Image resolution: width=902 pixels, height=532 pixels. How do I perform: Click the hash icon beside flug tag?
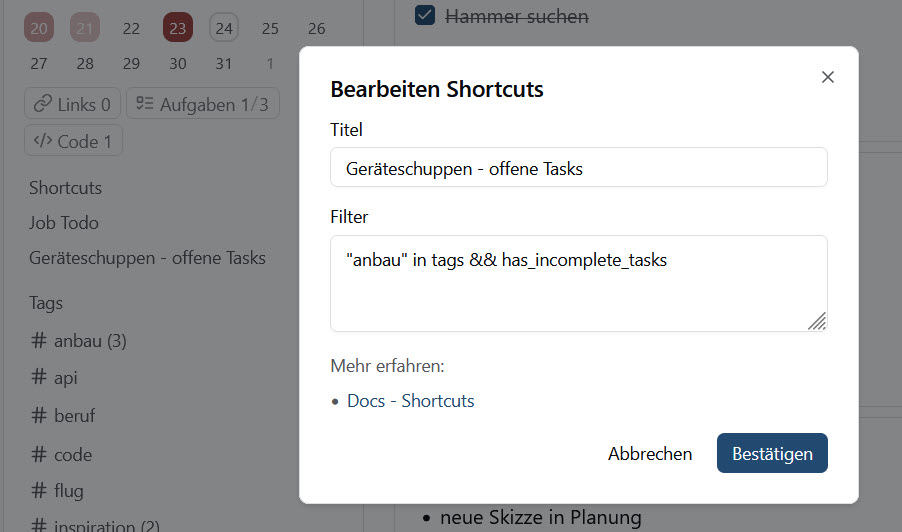click(x=39, y=491)
